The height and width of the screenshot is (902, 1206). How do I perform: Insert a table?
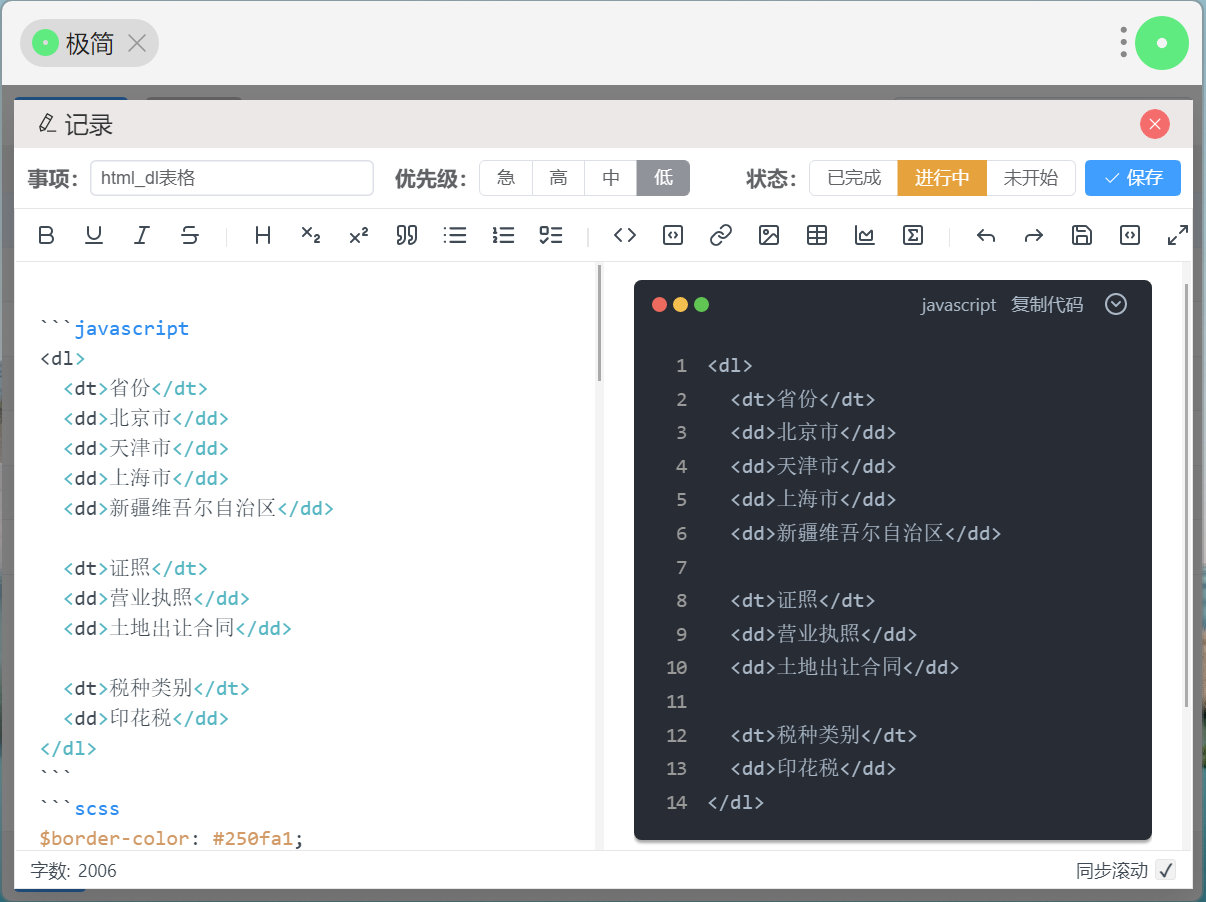click(817, 235)
